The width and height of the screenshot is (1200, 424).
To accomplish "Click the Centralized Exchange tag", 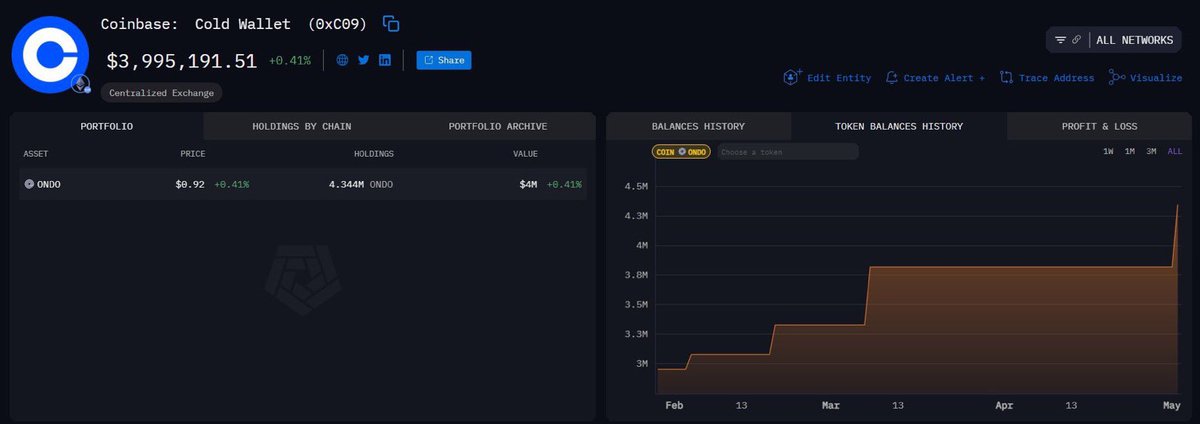I will point(161,92).
